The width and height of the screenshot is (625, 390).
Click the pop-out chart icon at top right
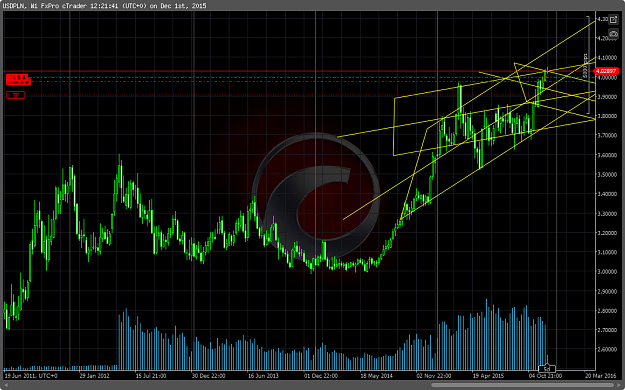click(613, 20)
